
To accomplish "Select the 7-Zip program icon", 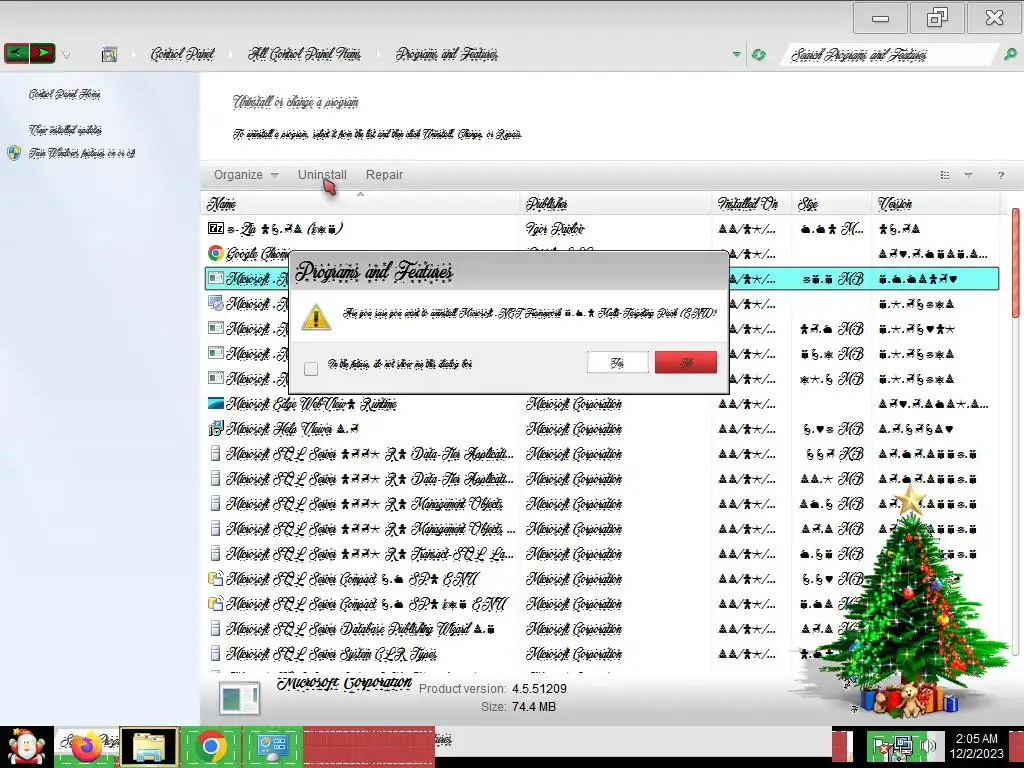I will [x=216, y=229].
